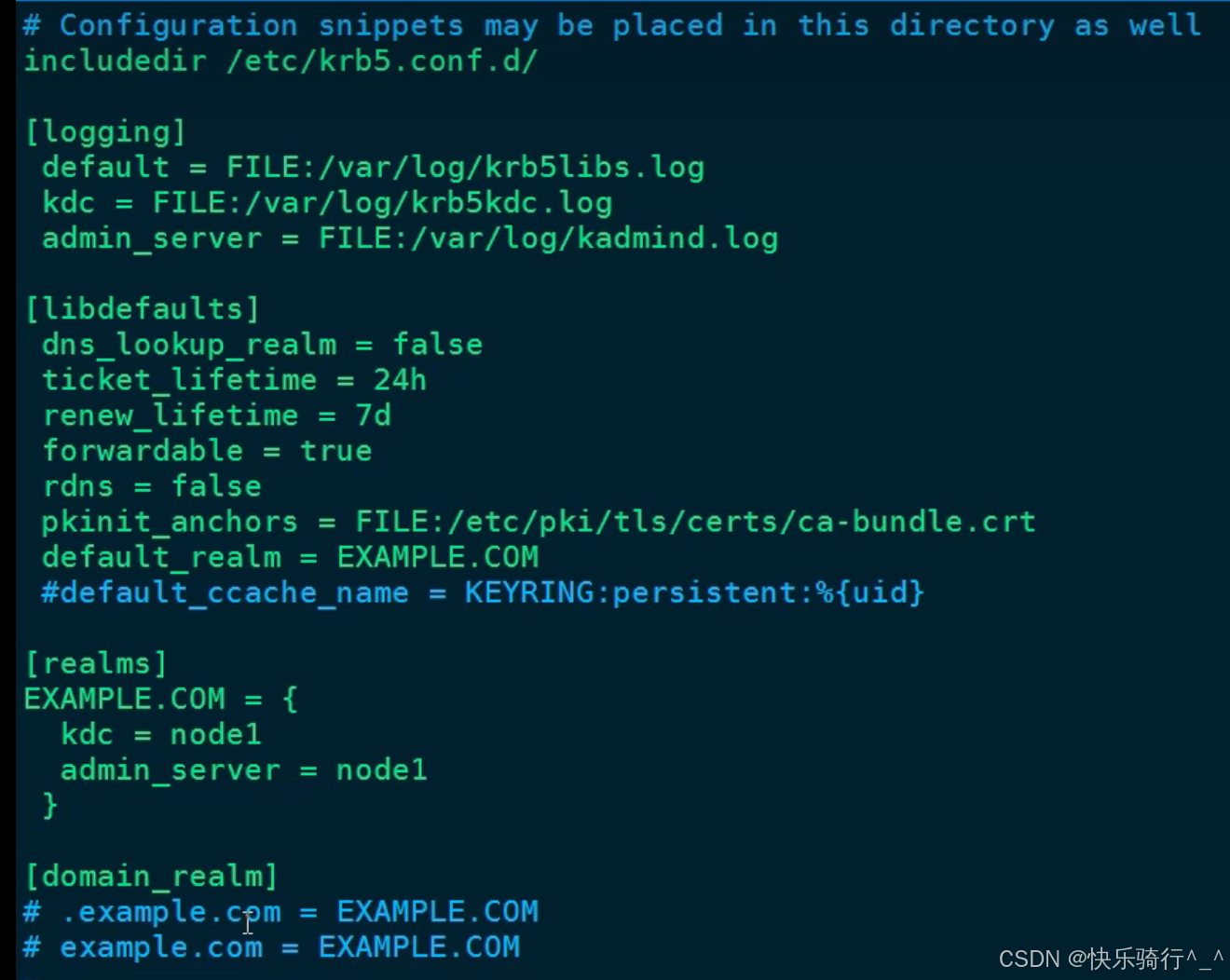1230x980 pixels.
Task: Place cursor at ticket_lifetime 24h value
Action: click(400, 380)
